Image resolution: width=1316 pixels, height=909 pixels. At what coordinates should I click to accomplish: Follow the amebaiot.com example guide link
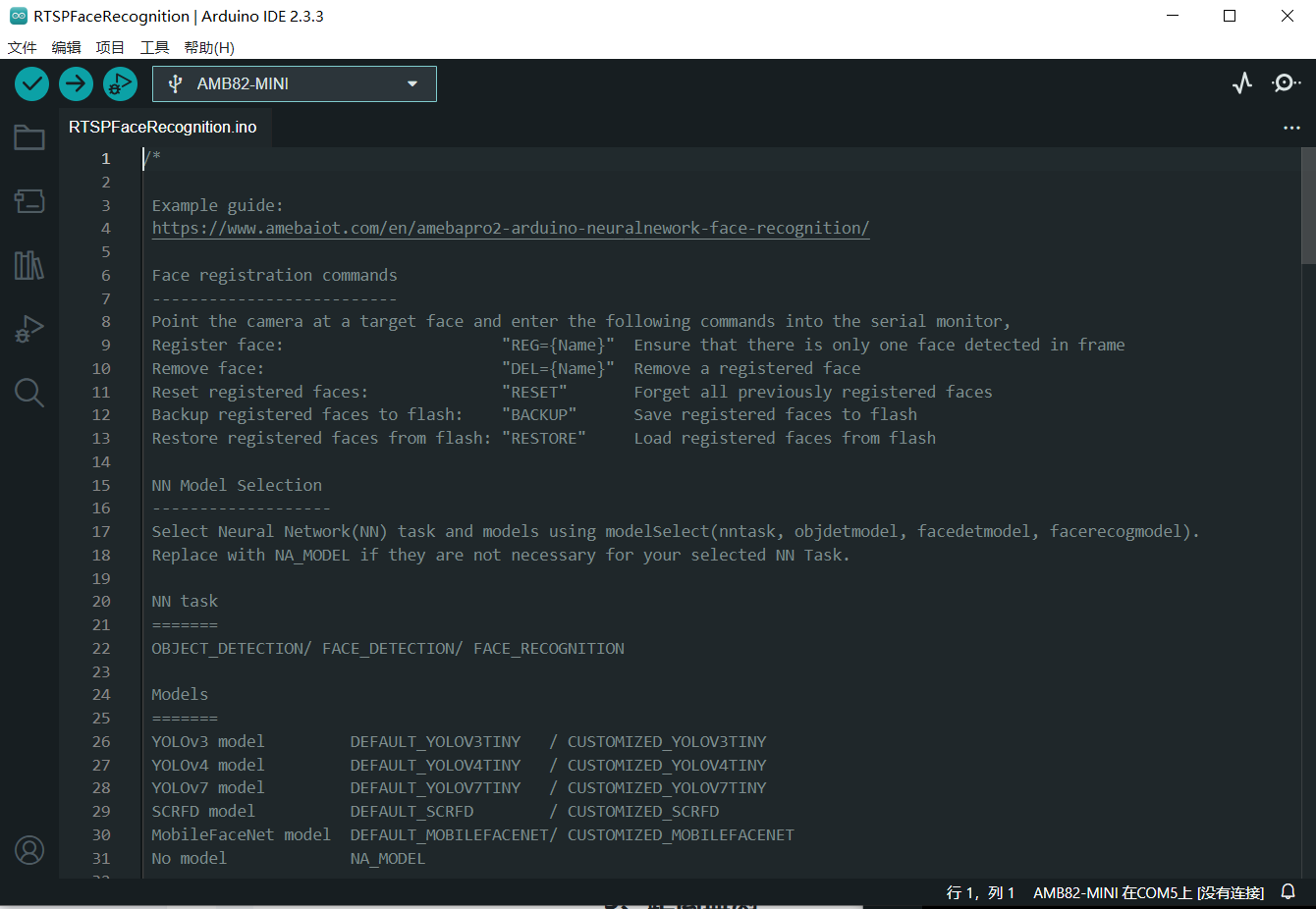pos(511,229)
